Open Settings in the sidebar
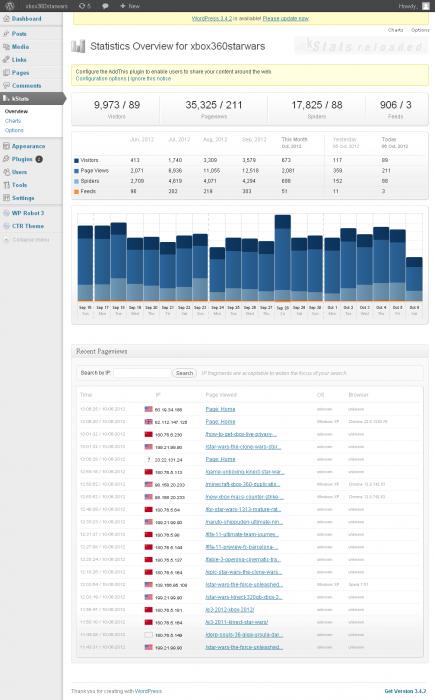Image resolution: width=435 pixels, height=700 pixels. (23, 198)
